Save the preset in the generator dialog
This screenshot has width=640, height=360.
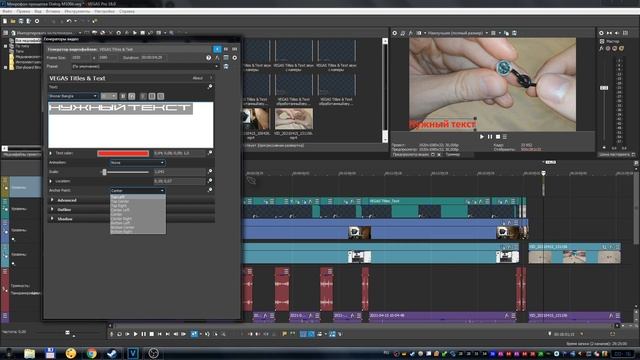tap(226, 67)
